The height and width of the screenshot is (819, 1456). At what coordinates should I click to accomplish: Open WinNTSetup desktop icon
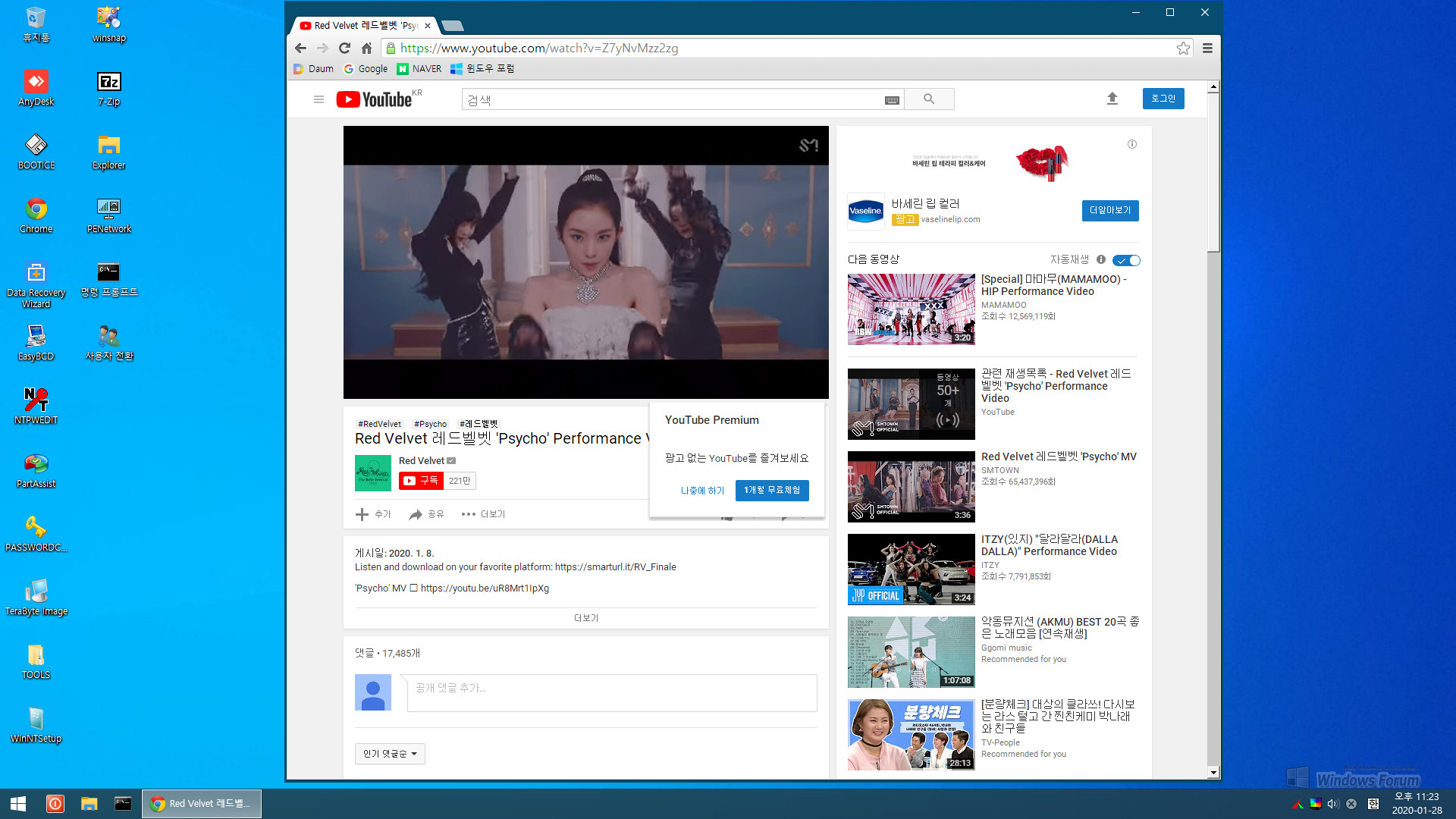coord(36,725)
